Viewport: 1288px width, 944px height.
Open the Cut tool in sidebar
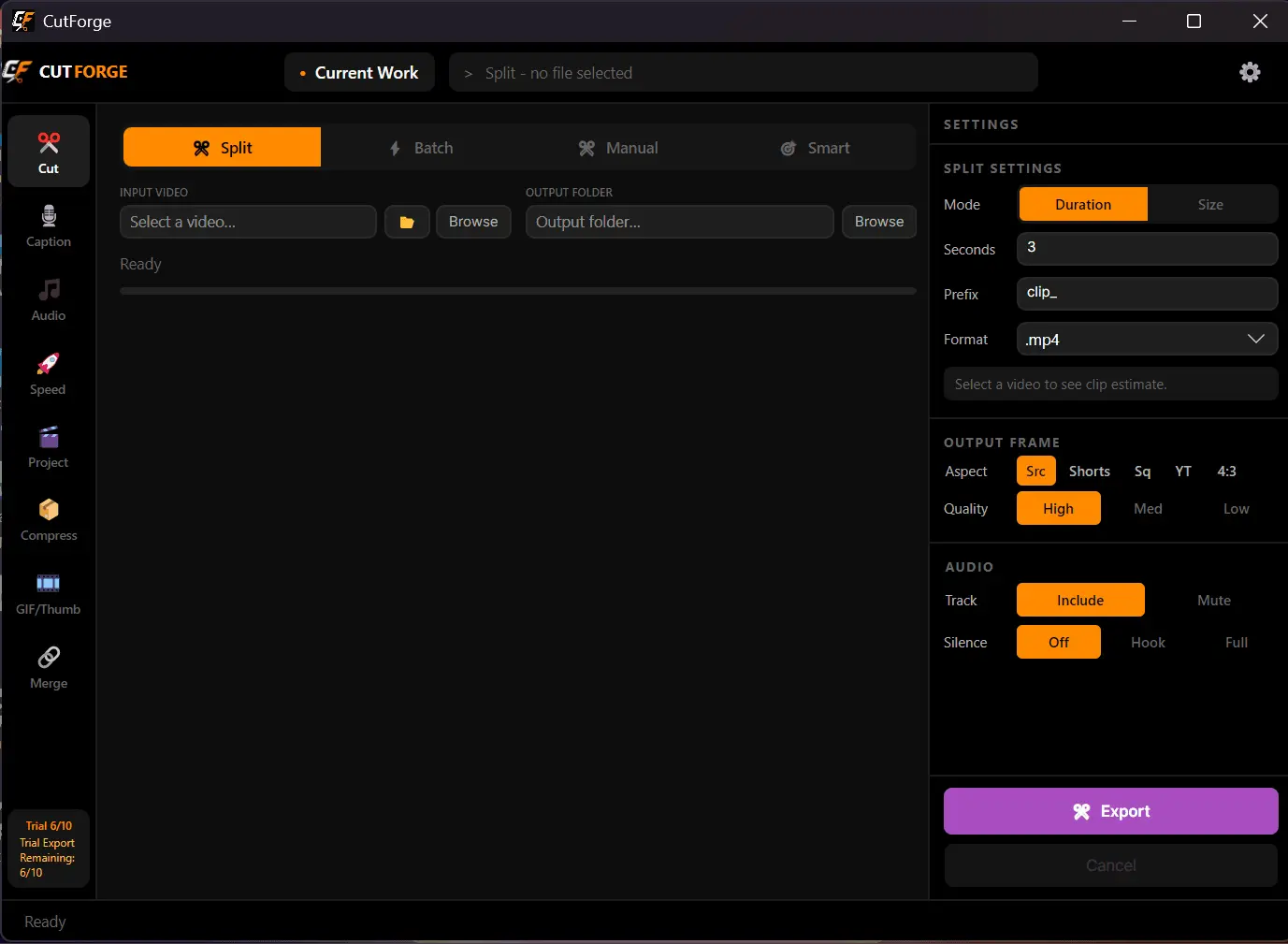click(x=49, y=152)
